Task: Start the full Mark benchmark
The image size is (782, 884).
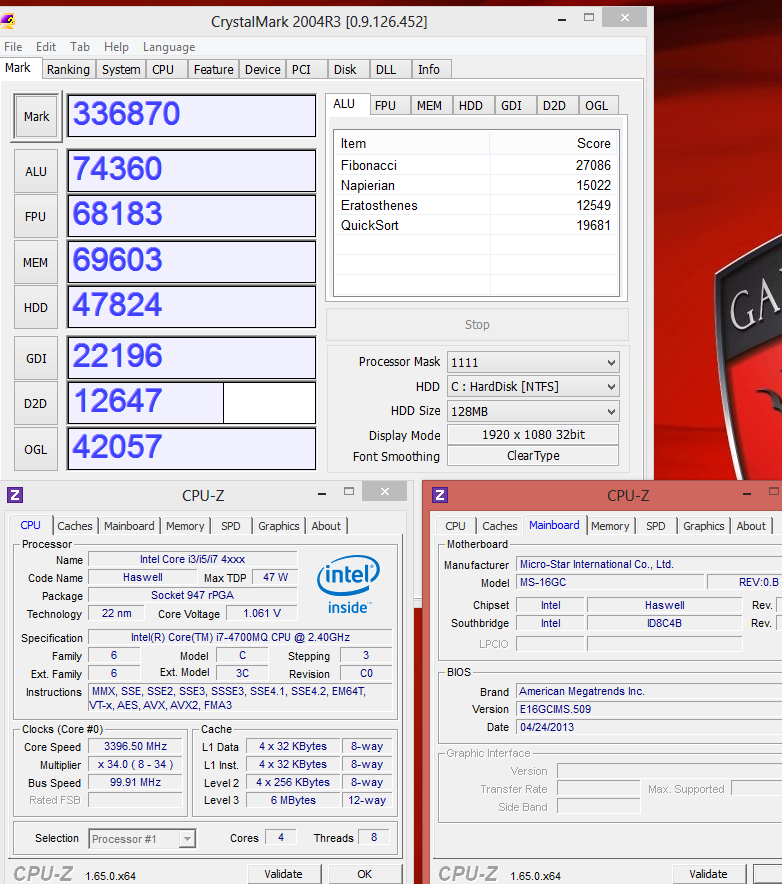Action: pos(36,116)
